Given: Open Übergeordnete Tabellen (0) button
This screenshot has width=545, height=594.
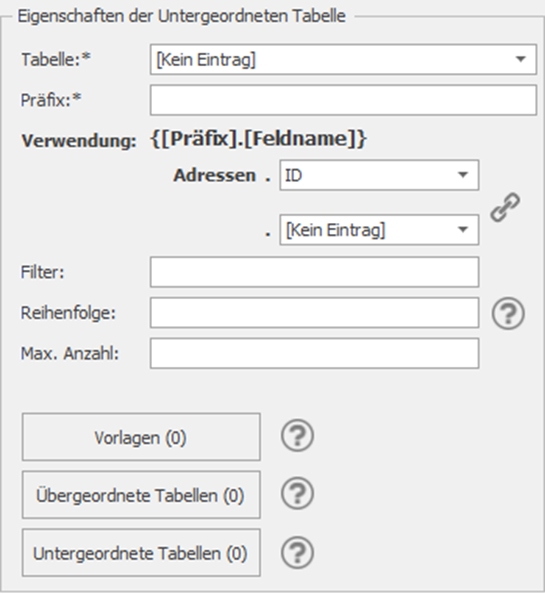Looking at the screenshot, I should point(141,495).
